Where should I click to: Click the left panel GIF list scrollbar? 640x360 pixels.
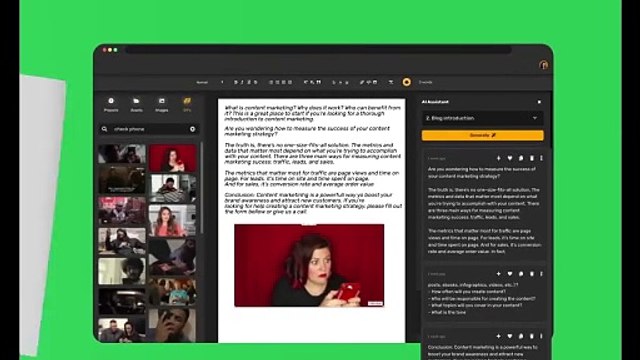(202, 188)
